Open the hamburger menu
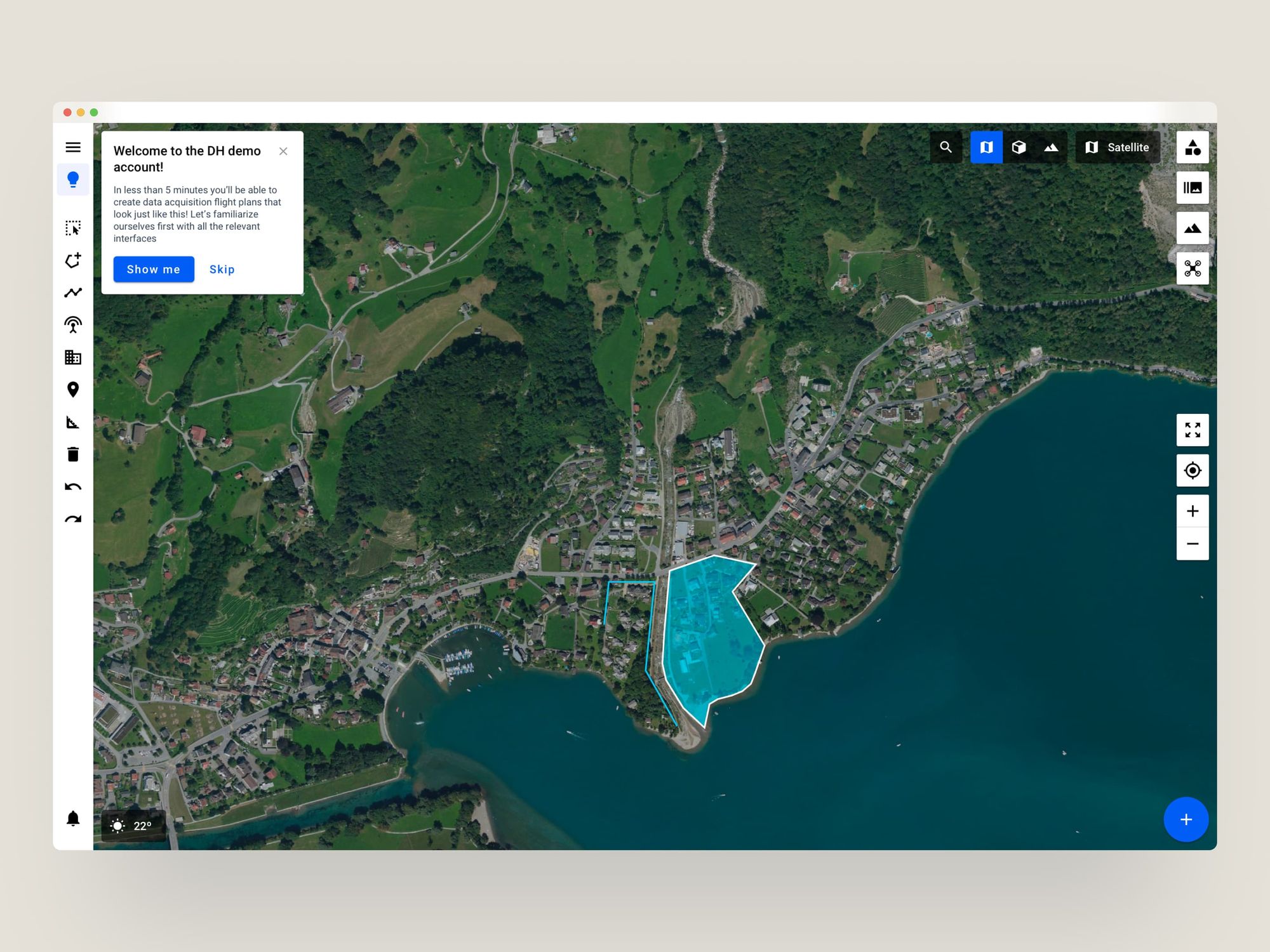Screen dimensions: 1270x952 click(73, 147)
